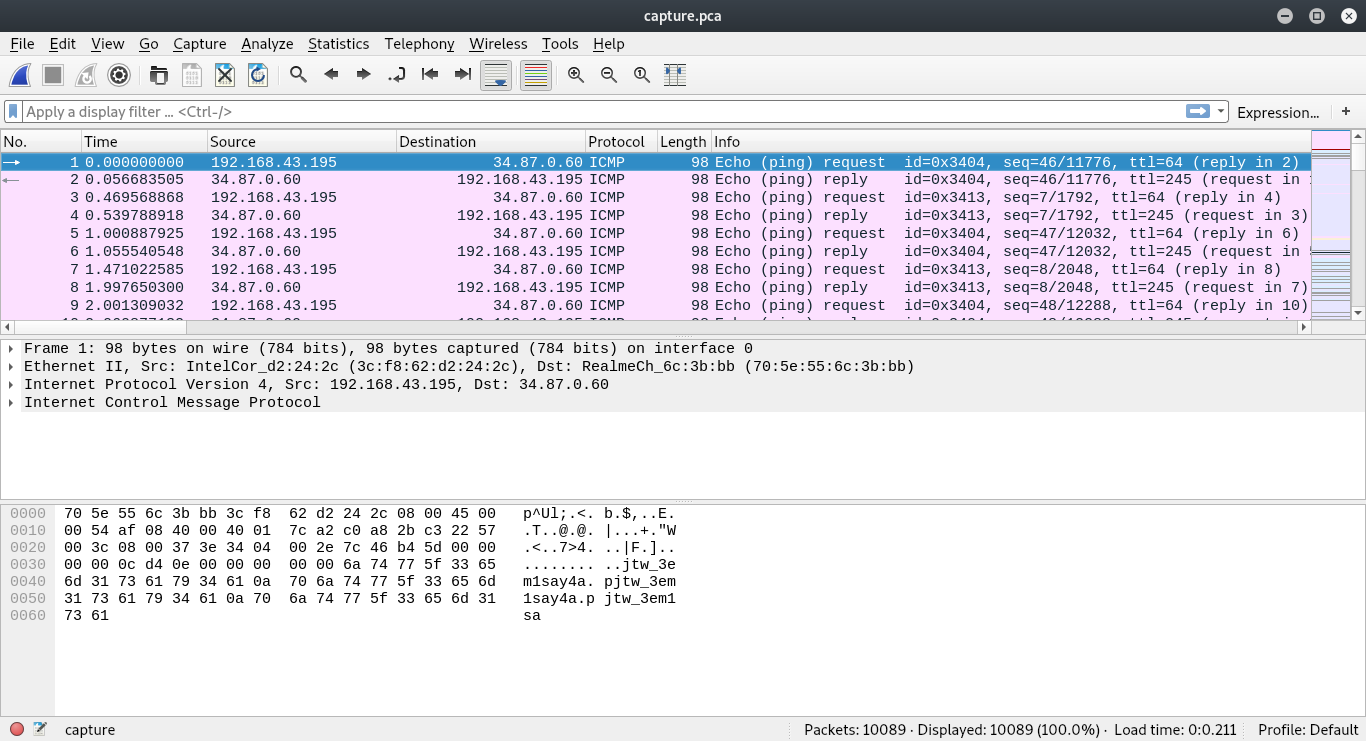Viewport: 1366px width, 741px height.
Task: Close this capture file
Action: tap(225, 75)
